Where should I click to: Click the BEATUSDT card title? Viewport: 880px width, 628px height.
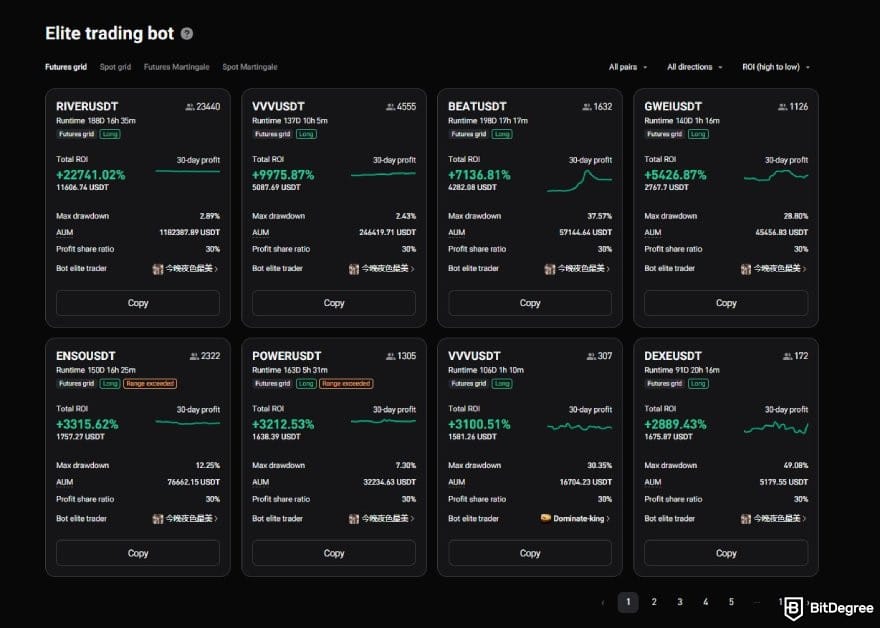(x=477, y=107)
